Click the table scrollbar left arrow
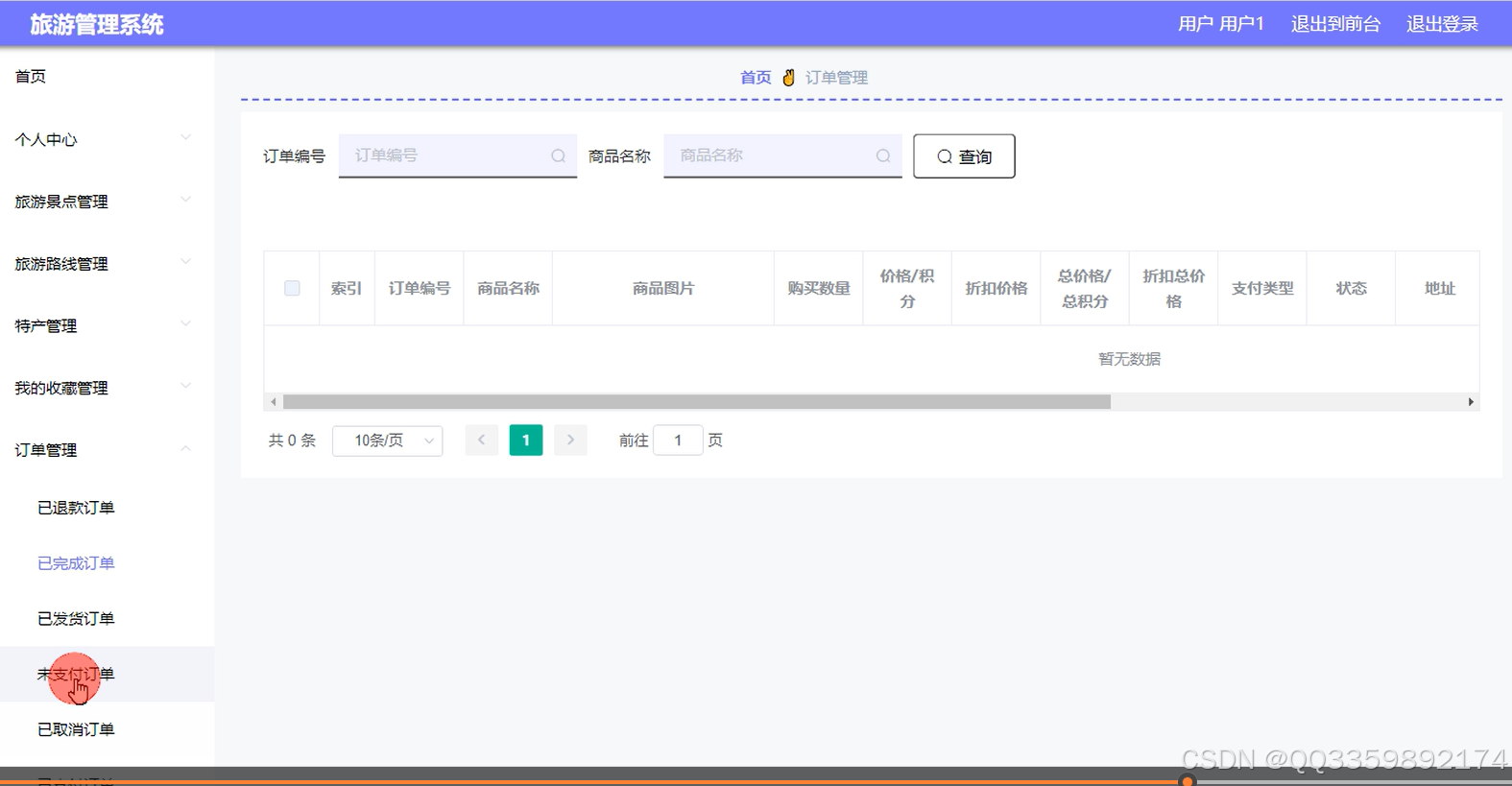Screen dimensions: 1512x786 click(274, 402)
